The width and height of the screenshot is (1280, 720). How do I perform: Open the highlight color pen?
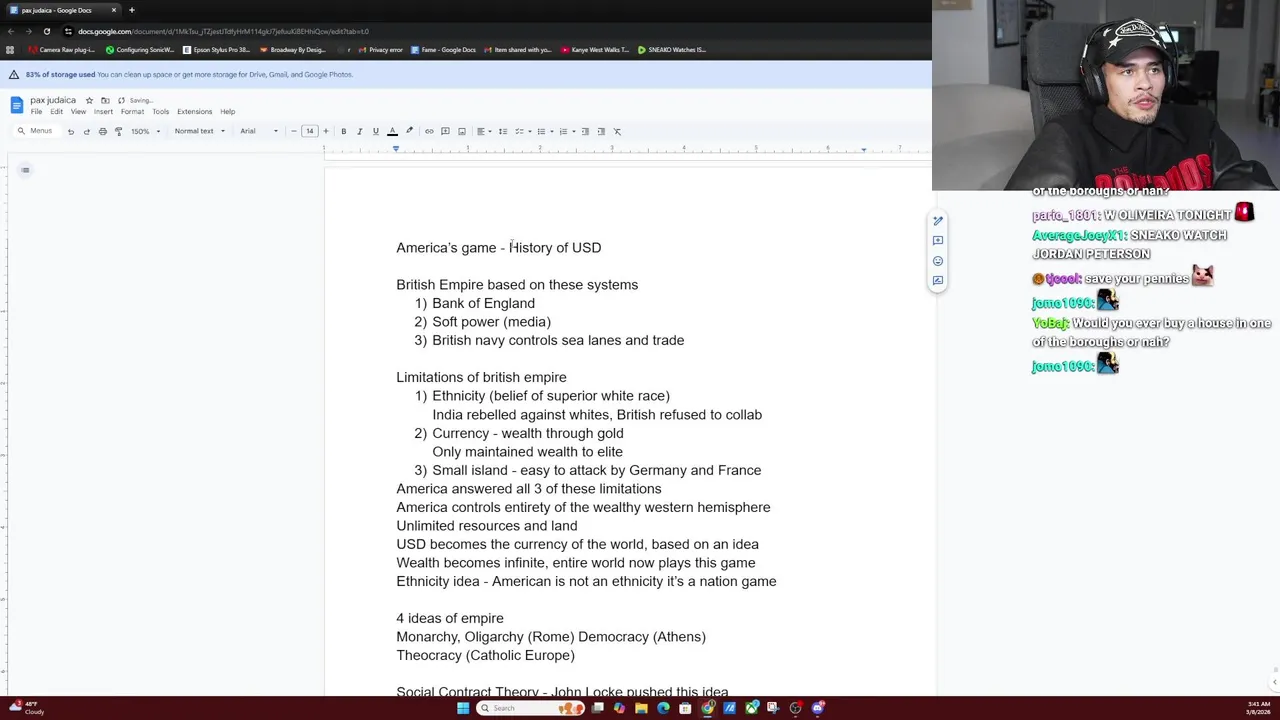click(409, 131)
